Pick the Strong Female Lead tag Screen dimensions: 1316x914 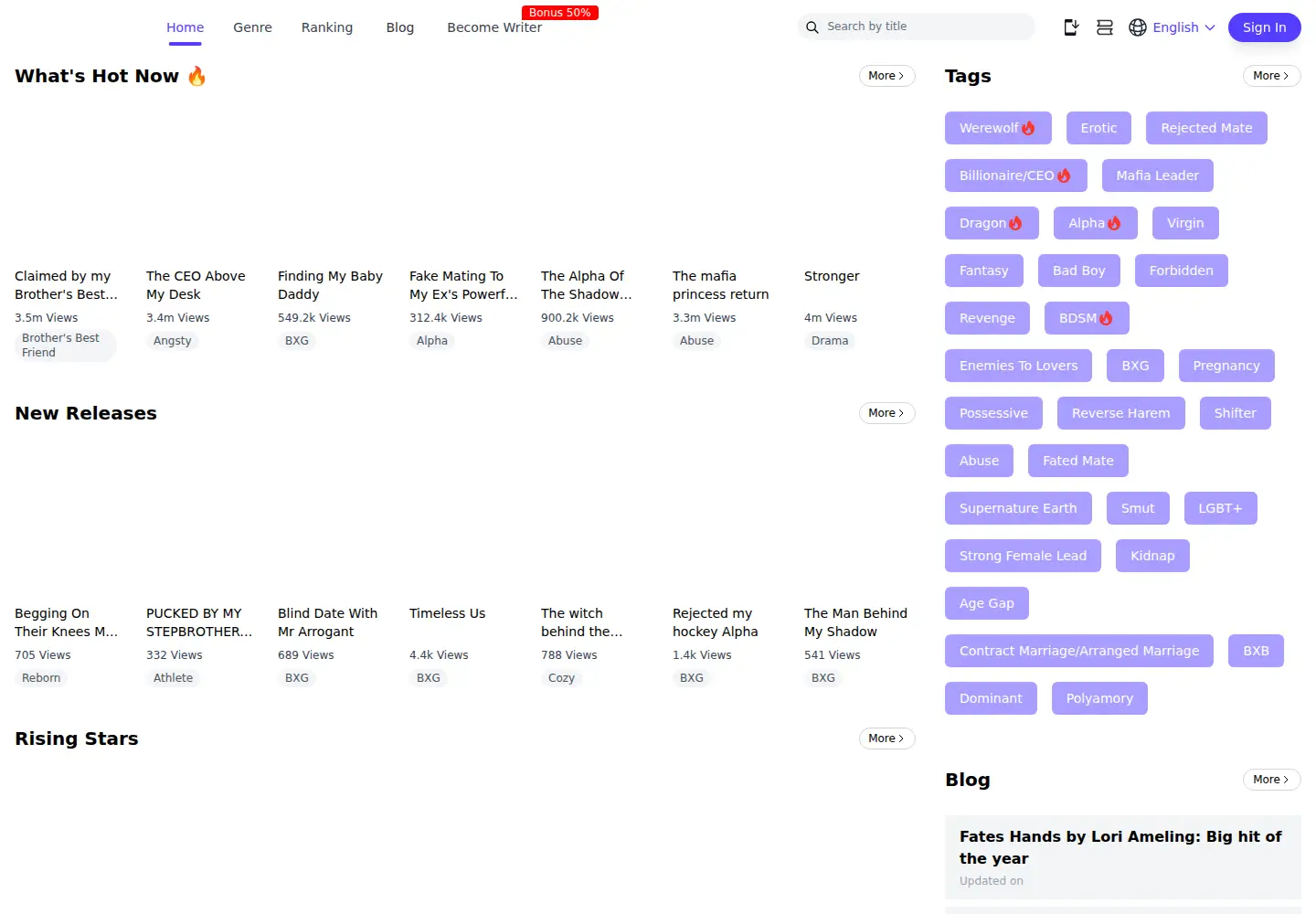(x=1023, y=556)
